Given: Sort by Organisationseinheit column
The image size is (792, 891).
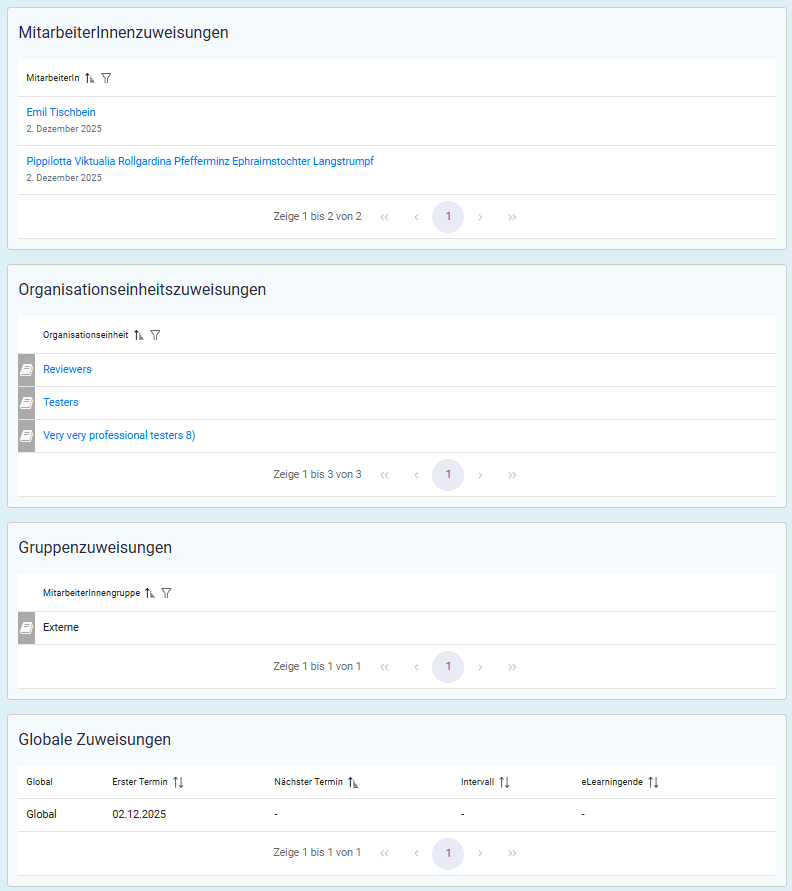Looking at the screenshot, I should pos(138,336).
